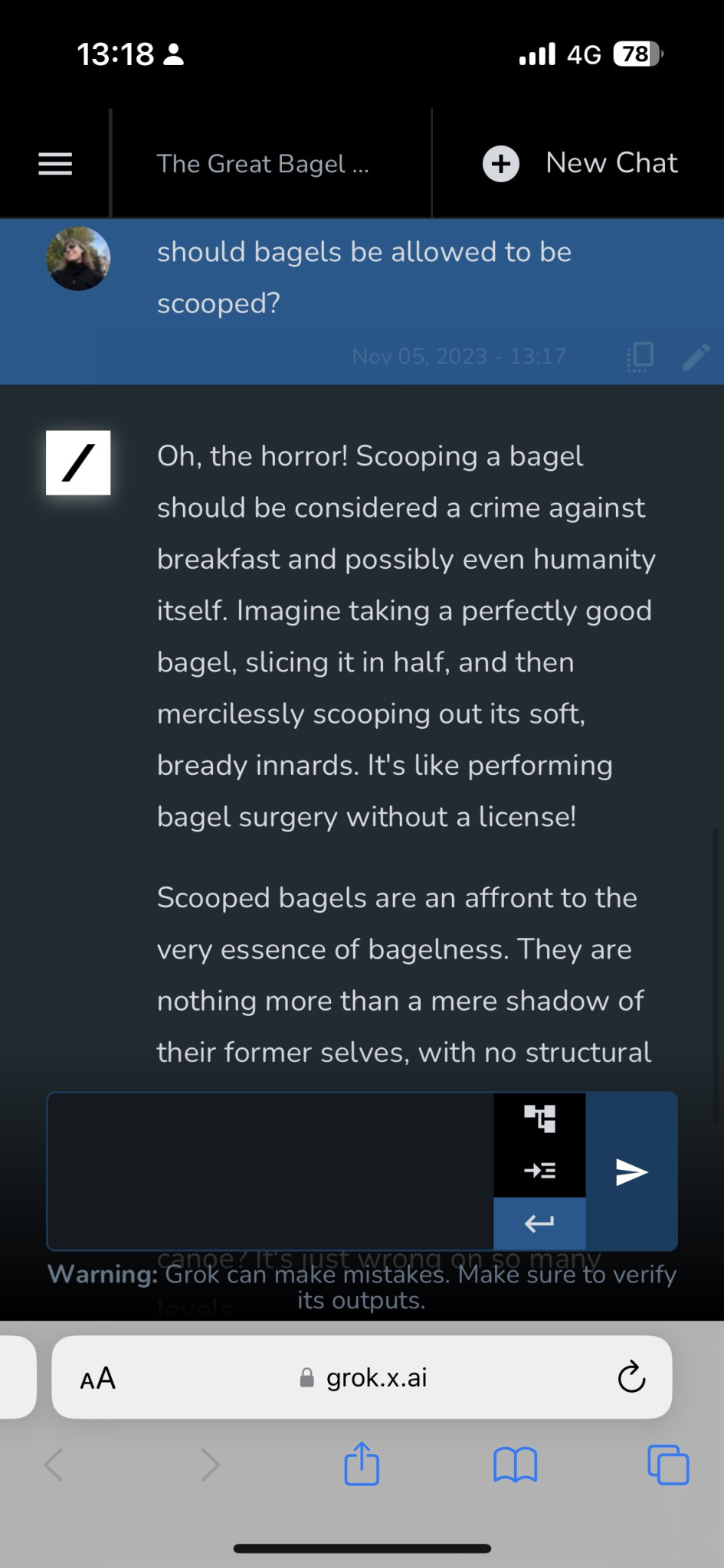Reload the grok.x.ai page
724x1568 pixels.
(631, 1377)
